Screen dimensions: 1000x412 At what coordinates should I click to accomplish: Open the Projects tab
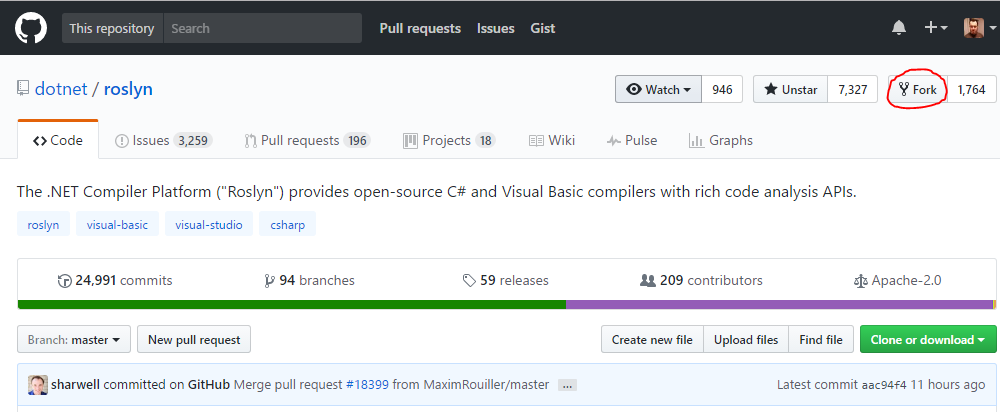(449, 140)
